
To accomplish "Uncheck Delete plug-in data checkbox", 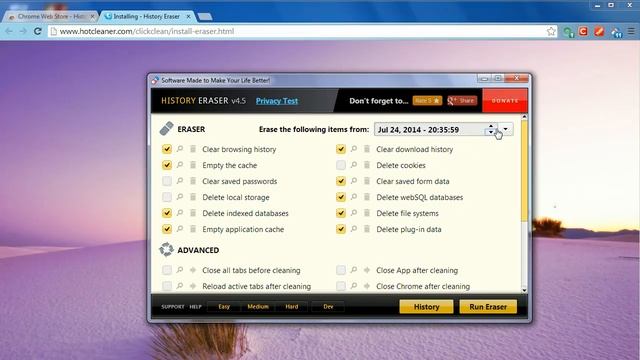I will coord(341,229).
